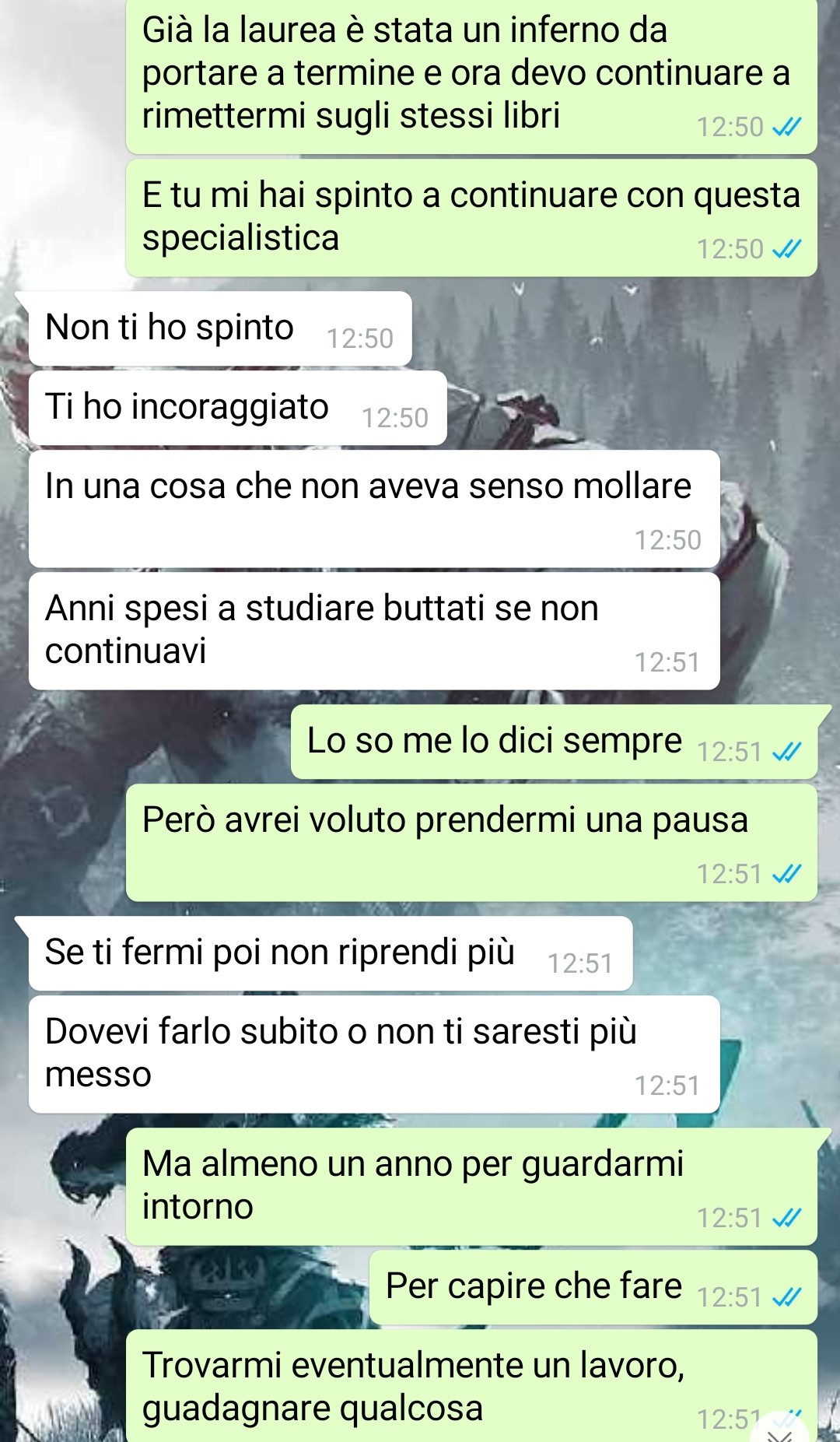Click blue ticks on 'E tu mi hai spinto' message
This screenshot has width=840, height=1442.
point(786,249)
